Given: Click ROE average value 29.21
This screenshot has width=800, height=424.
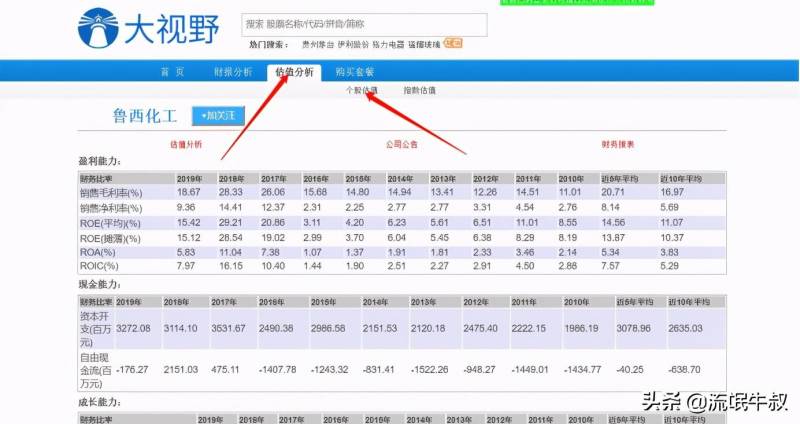Looking at the screenshot, I should (231, 223).
